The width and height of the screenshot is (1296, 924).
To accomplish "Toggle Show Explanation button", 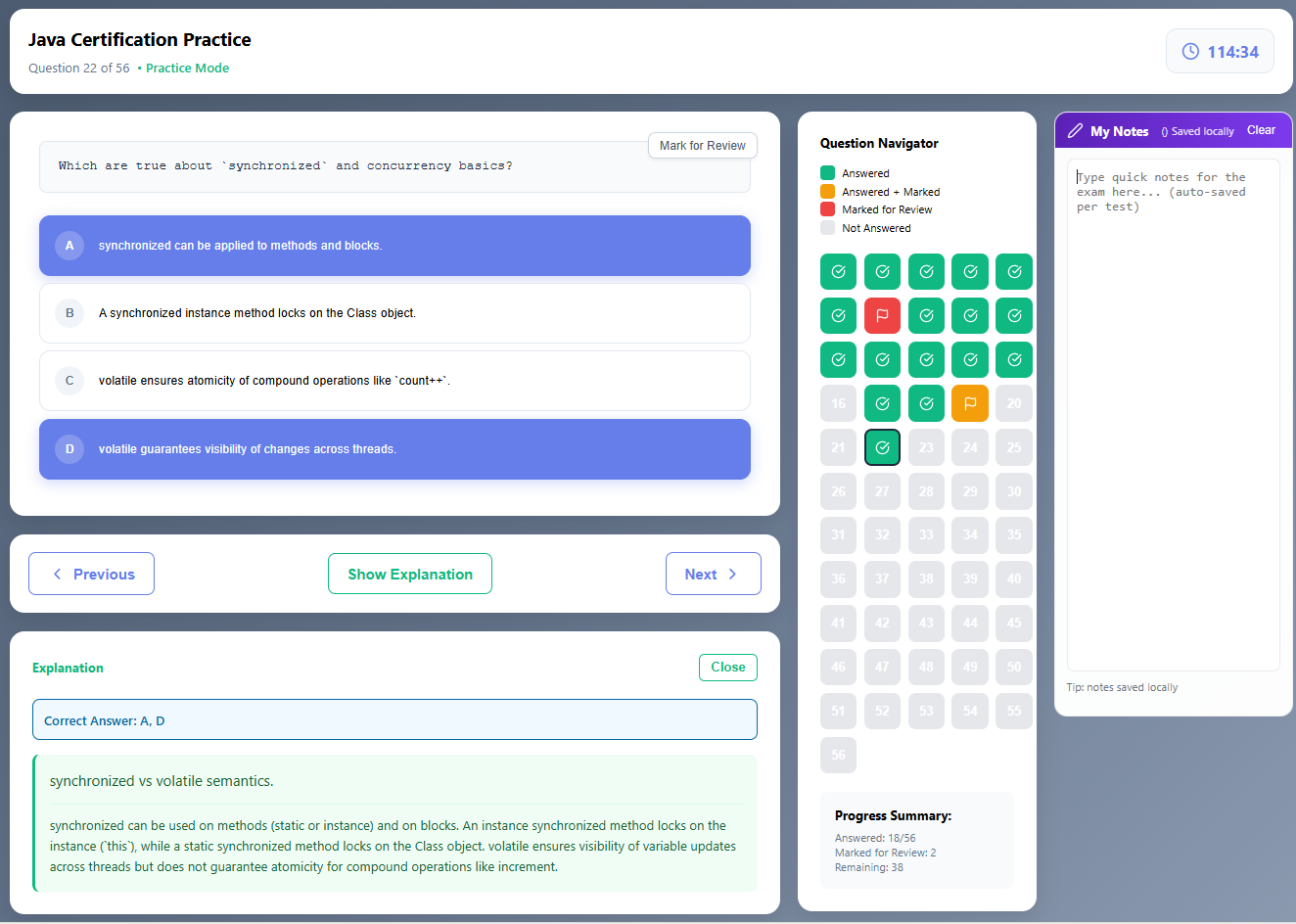I will (410, 574).
